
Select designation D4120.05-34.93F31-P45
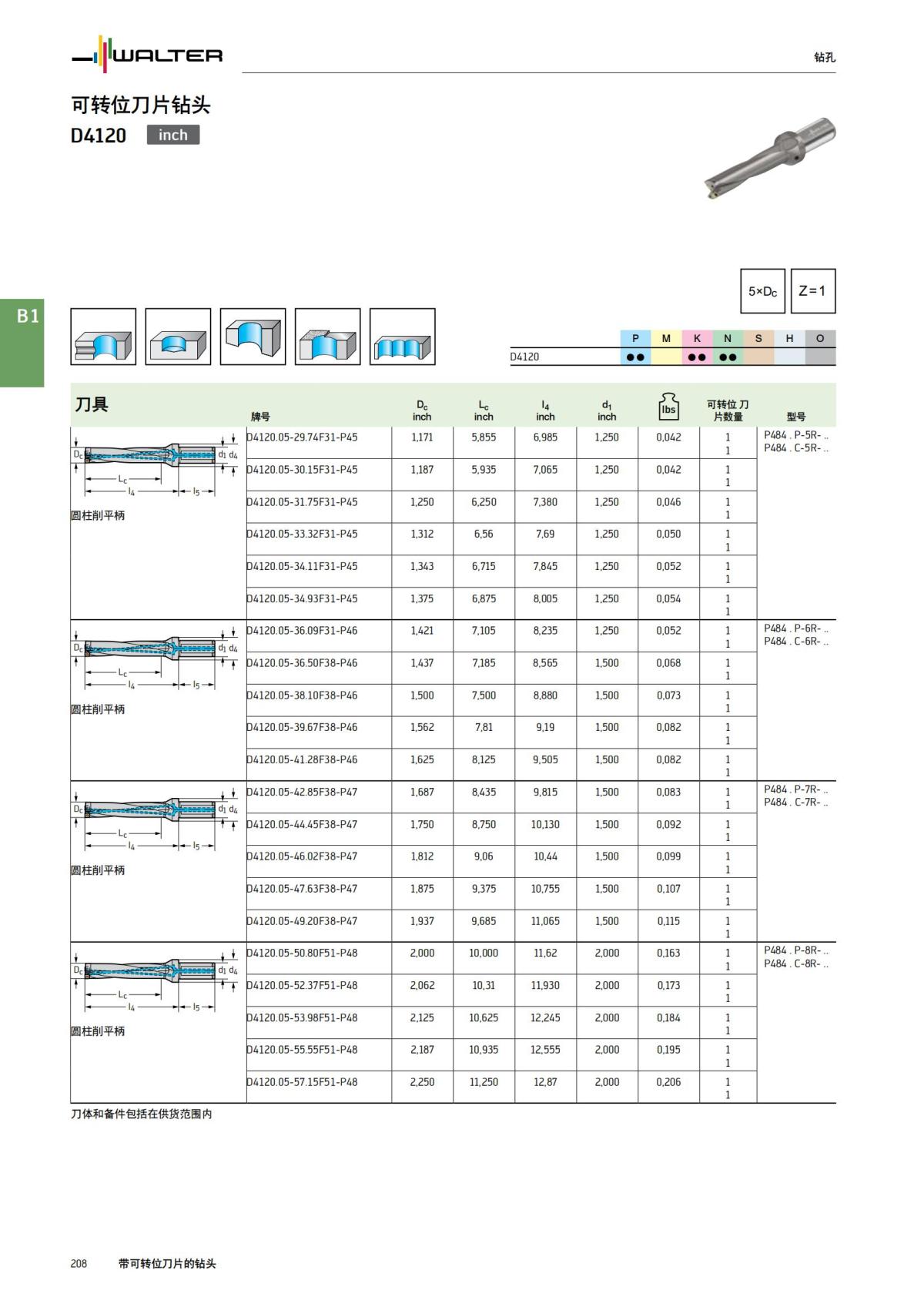pyautogui.click(x=302, y=598)
